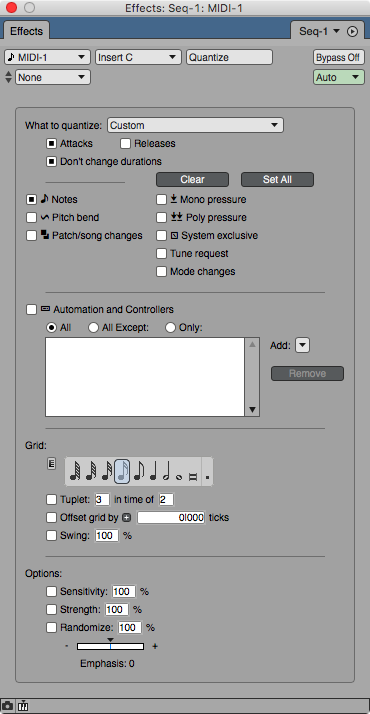Click the Emphasis slider
Viewport: 370px width, 714px height.
[110, 646]
